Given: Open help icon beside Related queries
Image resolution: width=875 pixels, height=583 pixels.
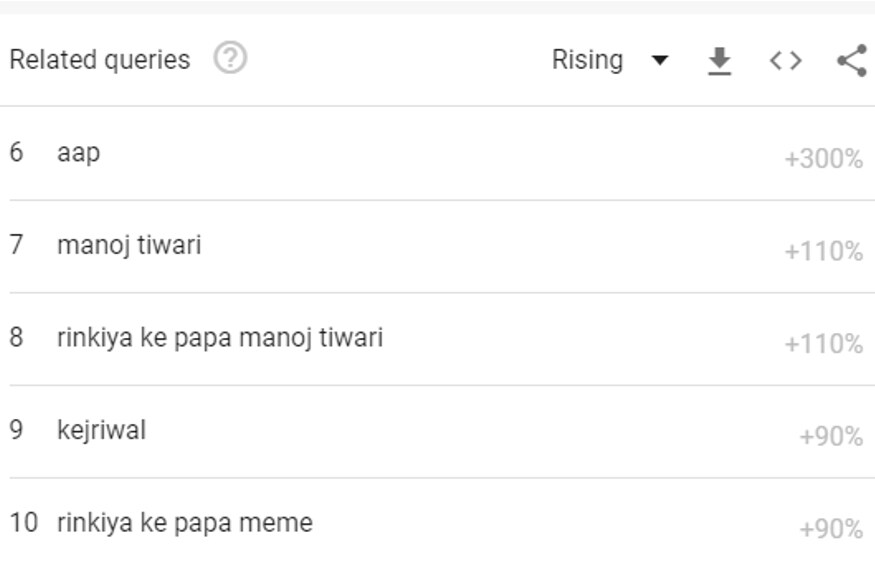Looking at the screenshot, I should tap(230, 57).
